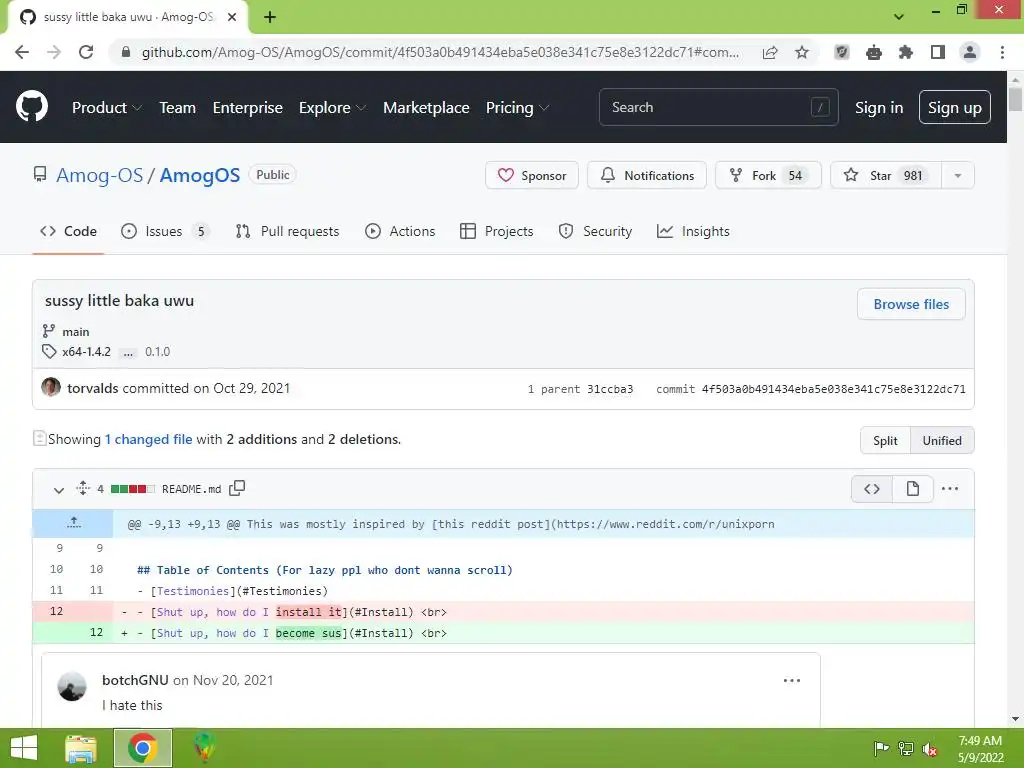Image resolution: width=1024 pixels, height=768 pixels.
Task: Open the Security tab
Action: coord(596,231)
